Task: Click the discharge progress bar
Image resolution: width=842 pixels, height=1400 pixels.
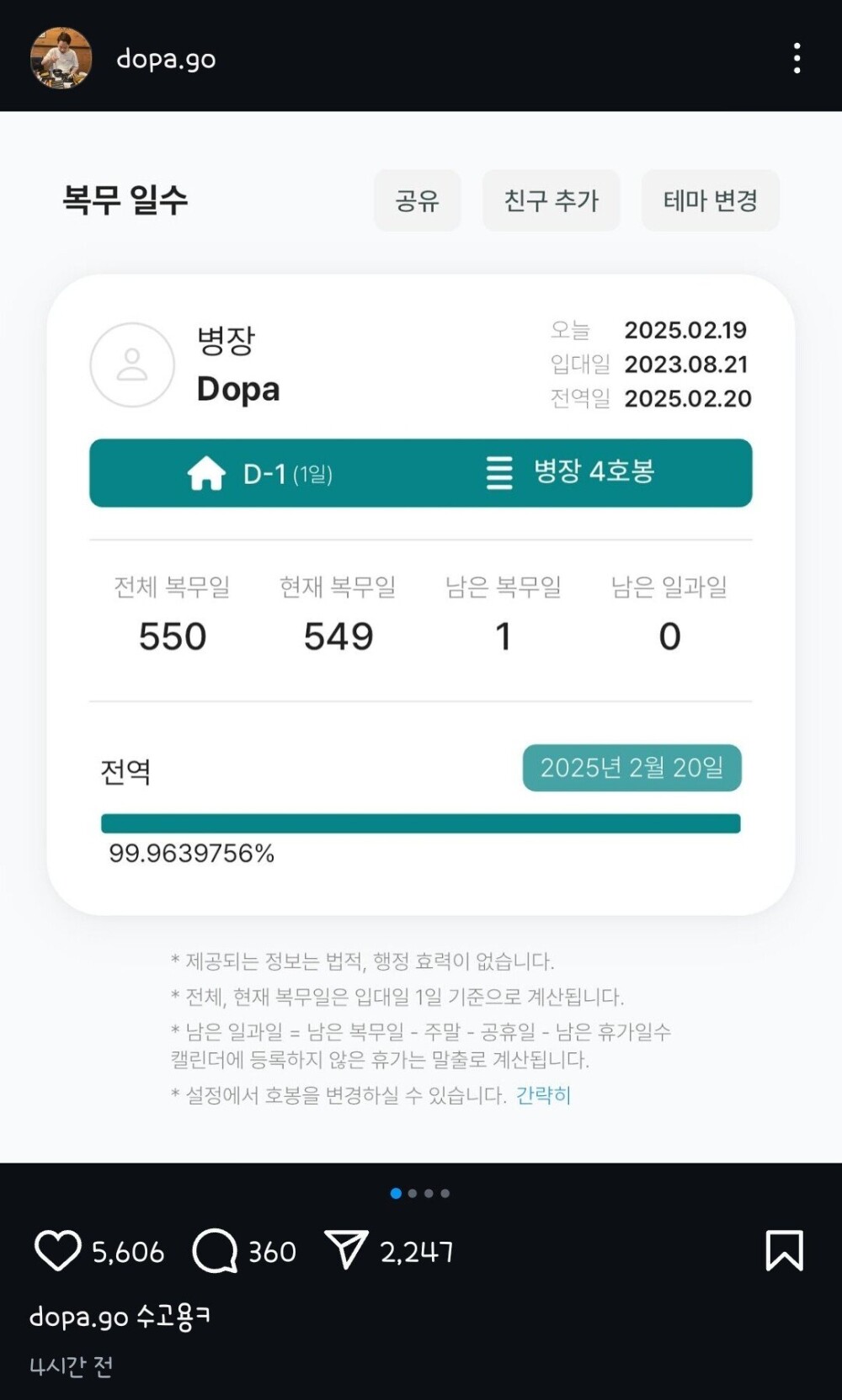Action: pos(420,823)
